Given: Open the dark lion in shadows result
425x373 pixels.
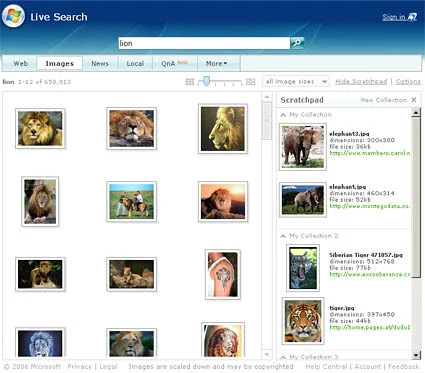Looking at the screenshot, I should 40,274.
